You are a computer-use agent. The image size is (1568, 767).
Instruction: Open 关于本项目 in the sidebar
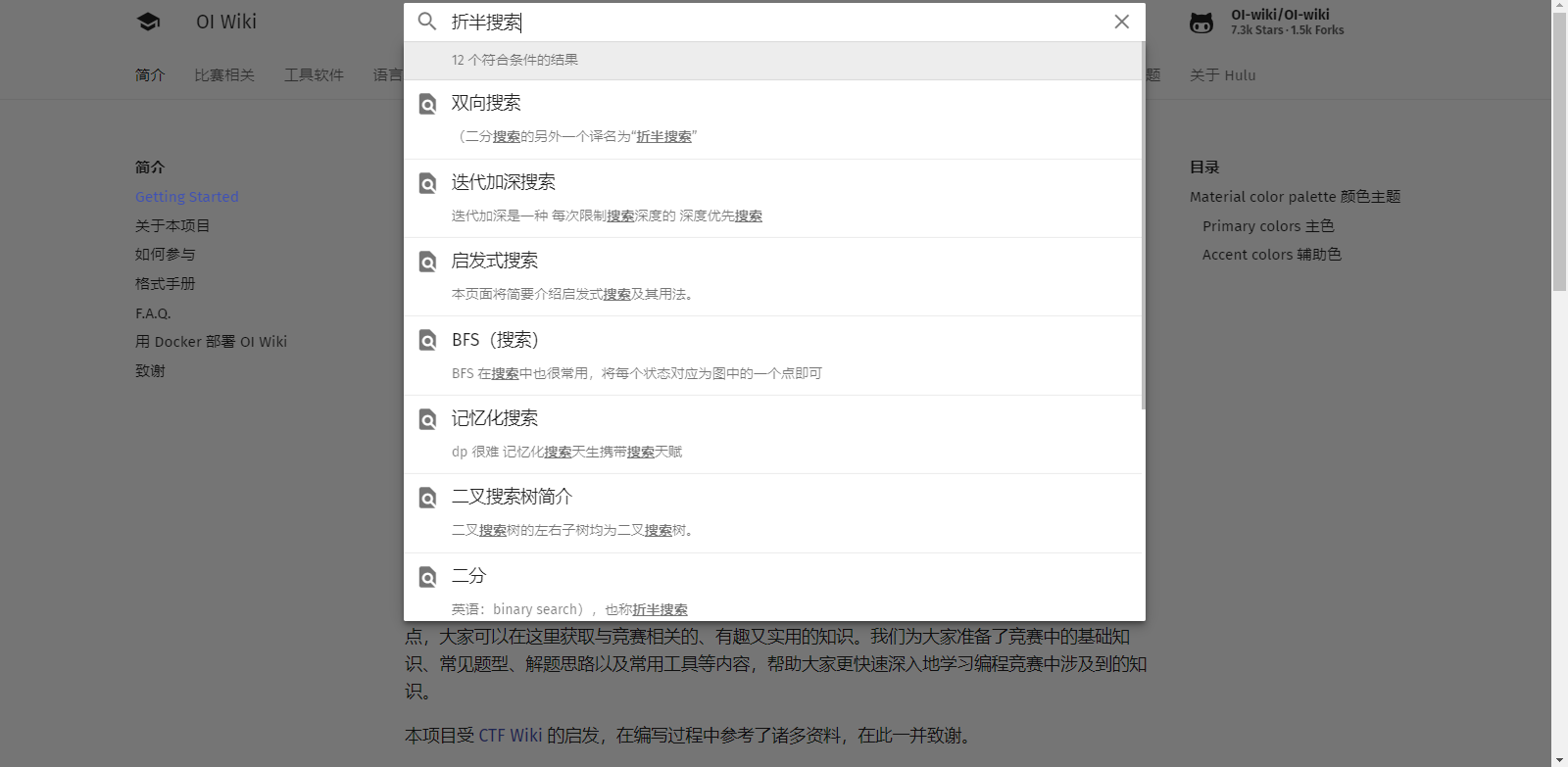[172, 225]
